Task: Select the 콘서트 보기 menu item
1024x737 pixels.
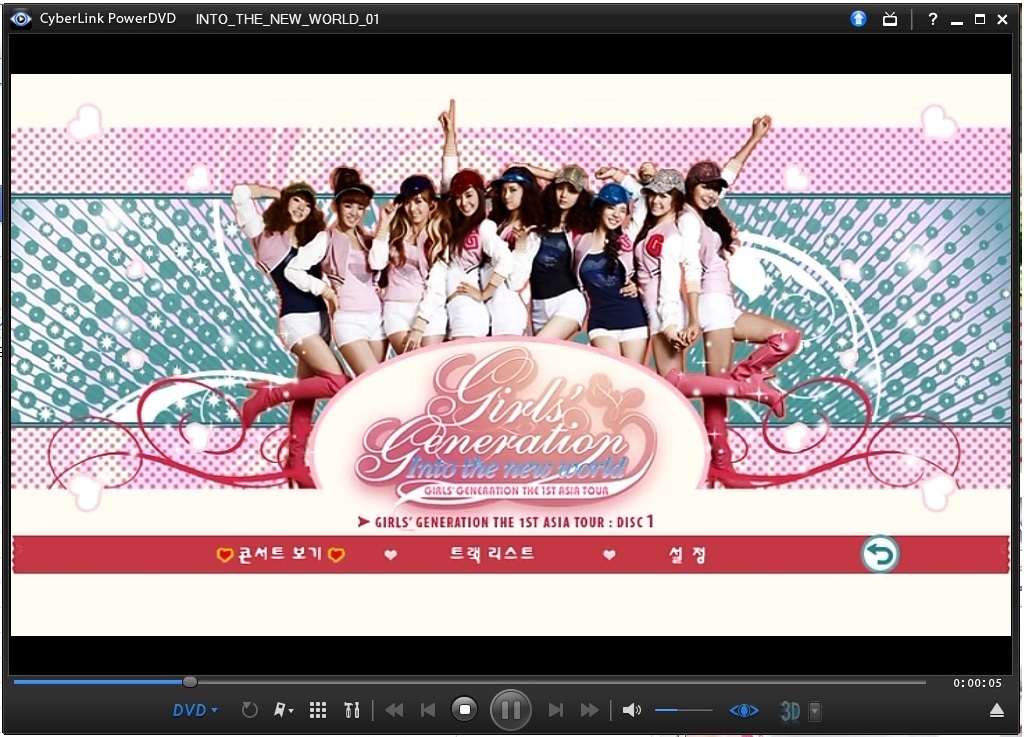Action: tap(280, 554)
